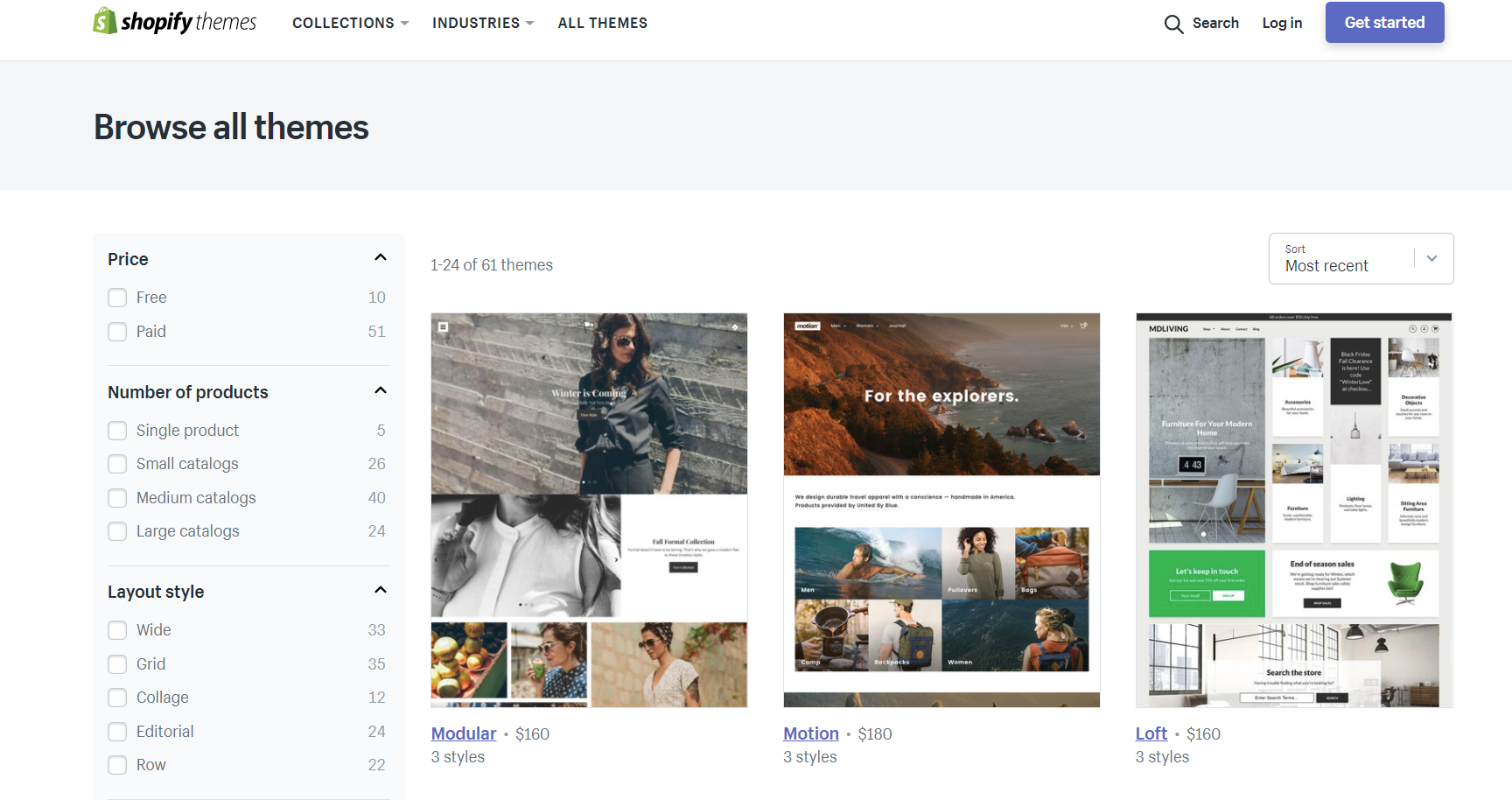Click the Shopify themes logo

175,22
